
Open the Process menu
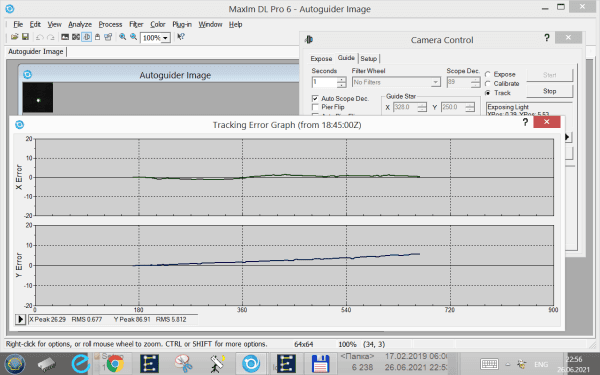pyautogui.click(x=110, y=24)
